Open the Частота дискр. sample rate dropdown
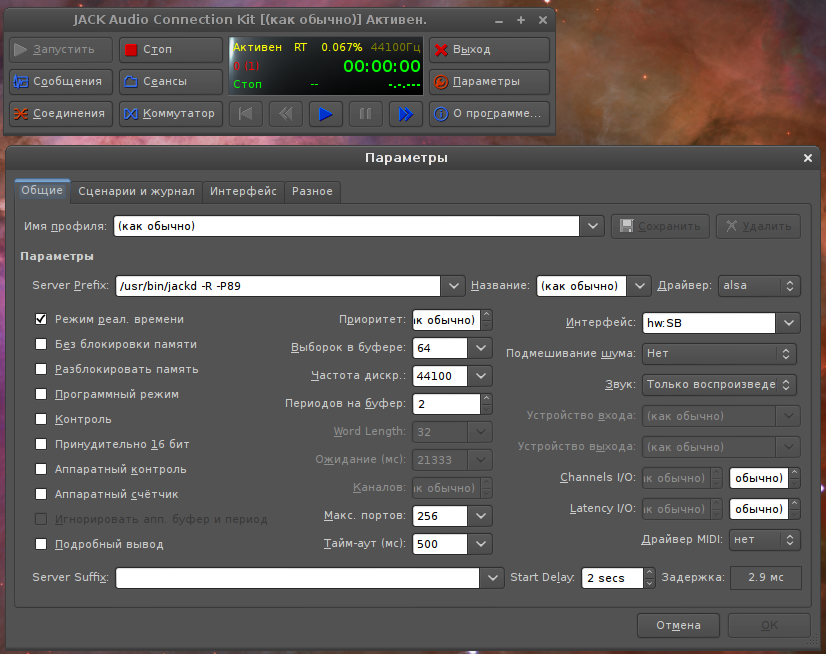Screen dimensions: 826x654 coord(481,376)
